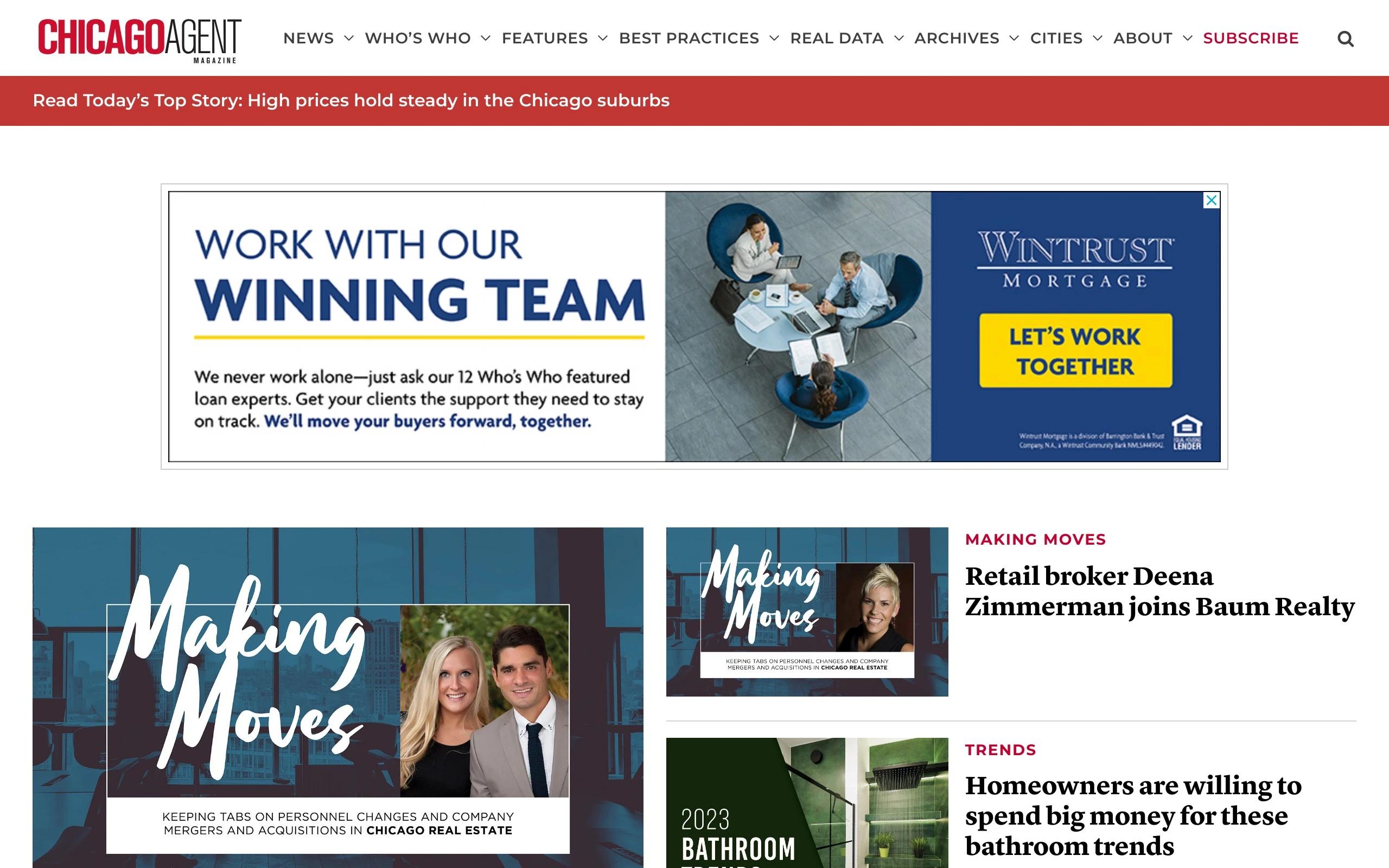This screenshot has width=1389, height=868.
Task: Expand the Best Practices chevron
Action: (x=774, y=39)
